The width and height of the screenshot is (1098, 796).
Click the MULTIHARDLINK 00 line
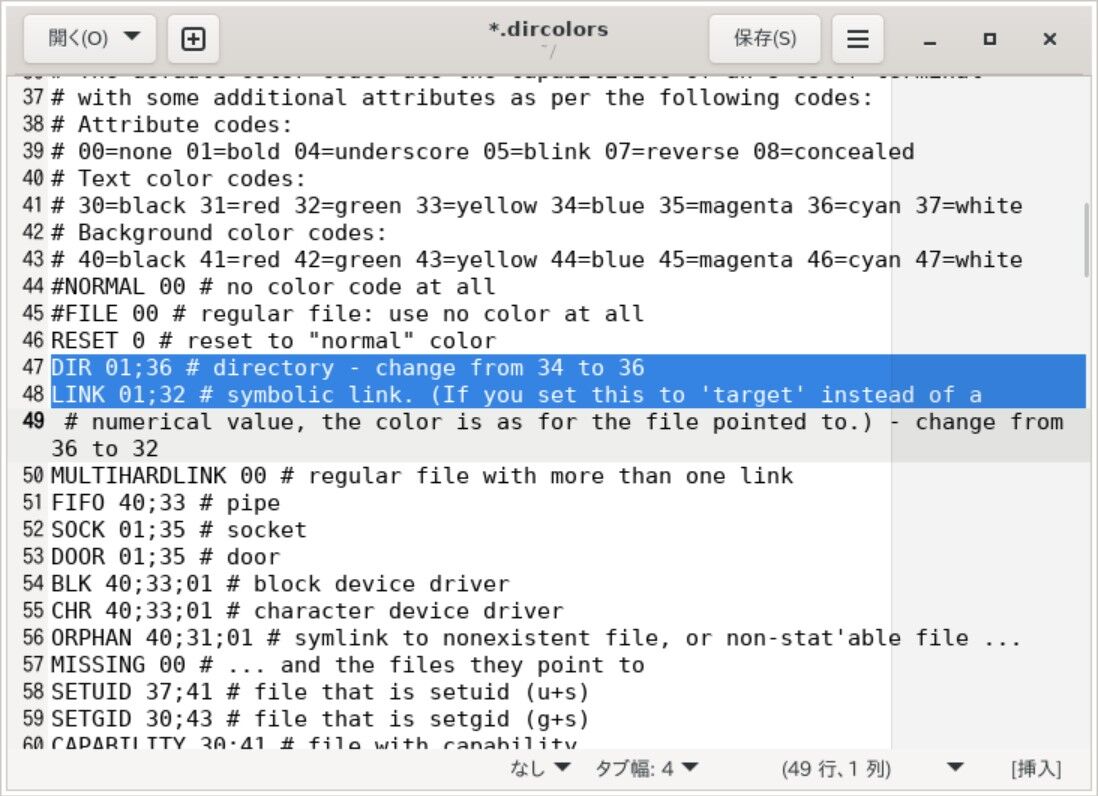point(300,475)
